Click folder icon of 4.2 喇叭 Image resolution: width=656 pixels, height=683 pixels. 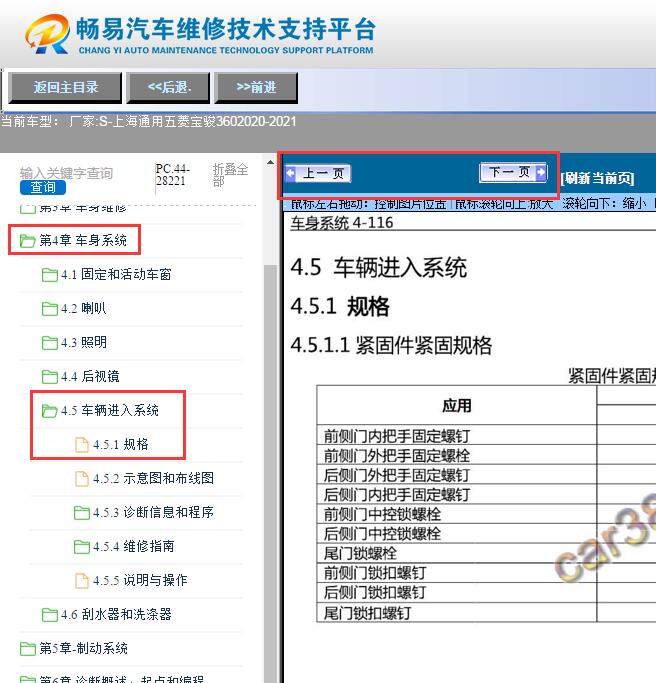pos(50,309)
